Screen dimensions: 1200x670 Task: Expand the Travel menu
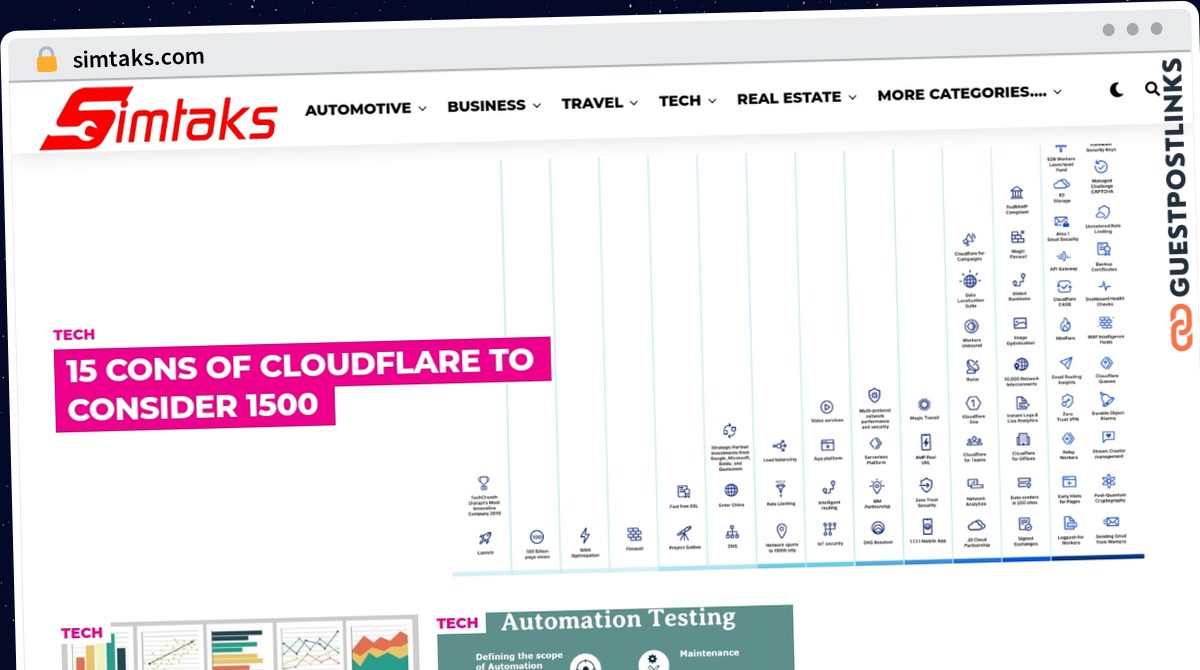click(600, 103)
